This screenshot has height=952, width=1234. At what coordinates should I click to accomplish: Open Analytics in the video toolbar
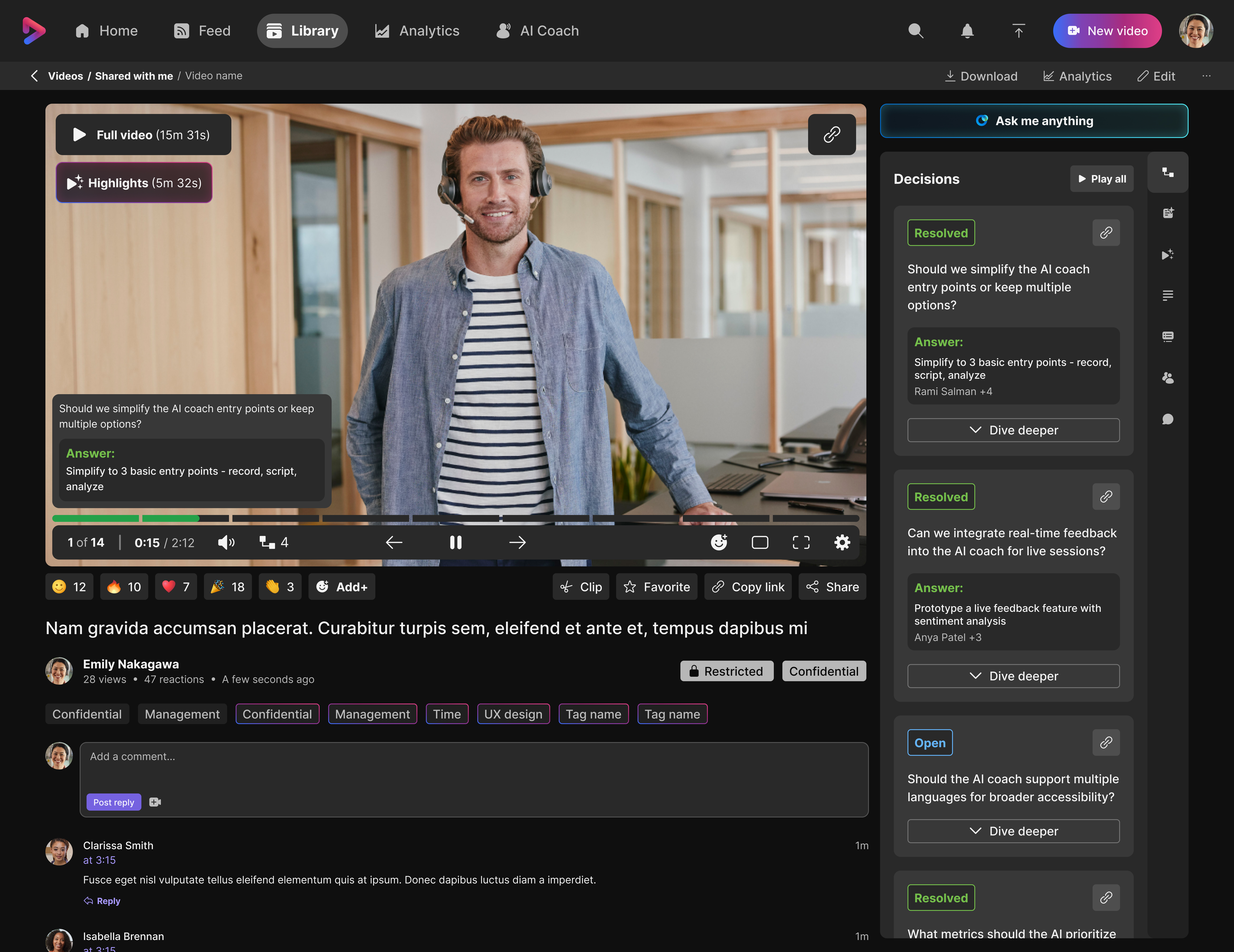1077,76
